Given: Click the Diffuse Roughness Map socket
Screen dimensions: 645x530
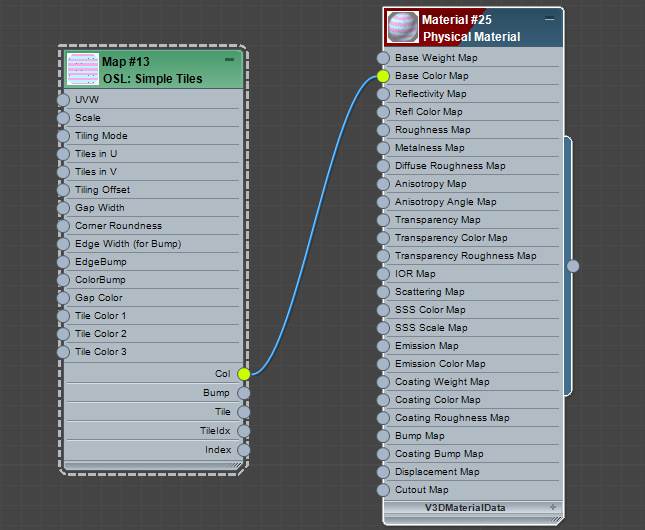Looking at the screenshot, I should pyautogui.click(x=383, y=166).
